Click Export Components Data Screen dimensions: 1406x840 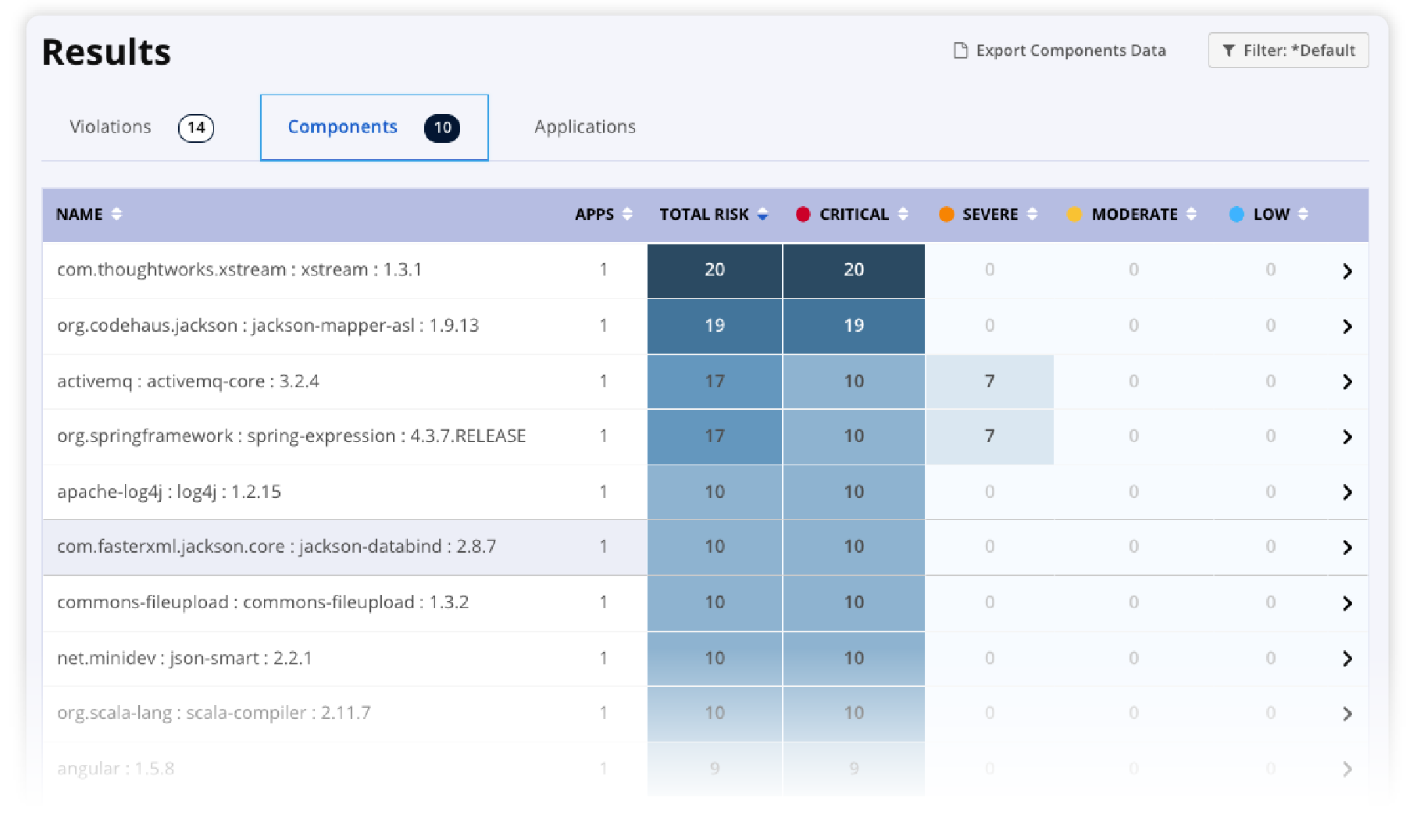pyautogui.click(x=1070, y=50)
